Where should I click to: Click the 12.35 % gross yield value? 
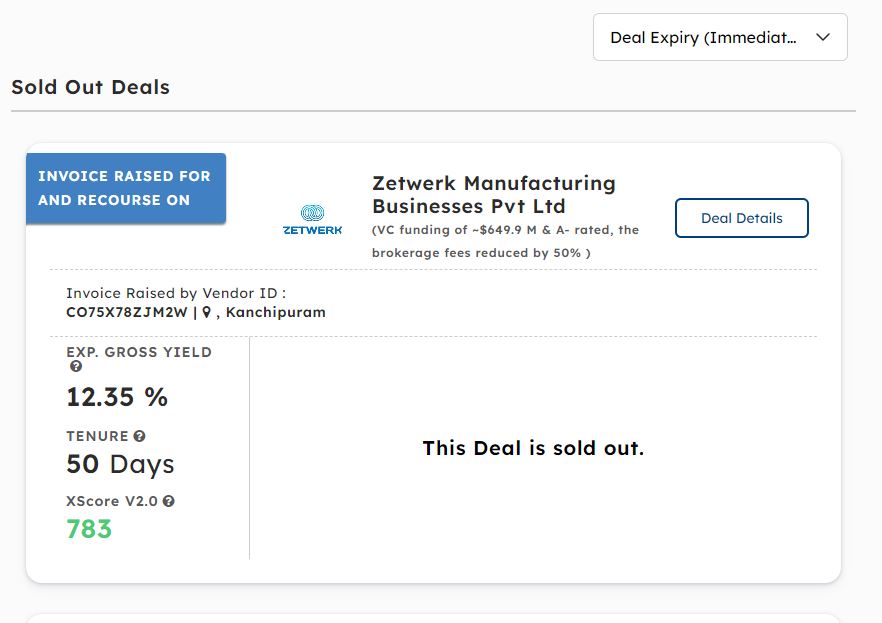[117, 397]
